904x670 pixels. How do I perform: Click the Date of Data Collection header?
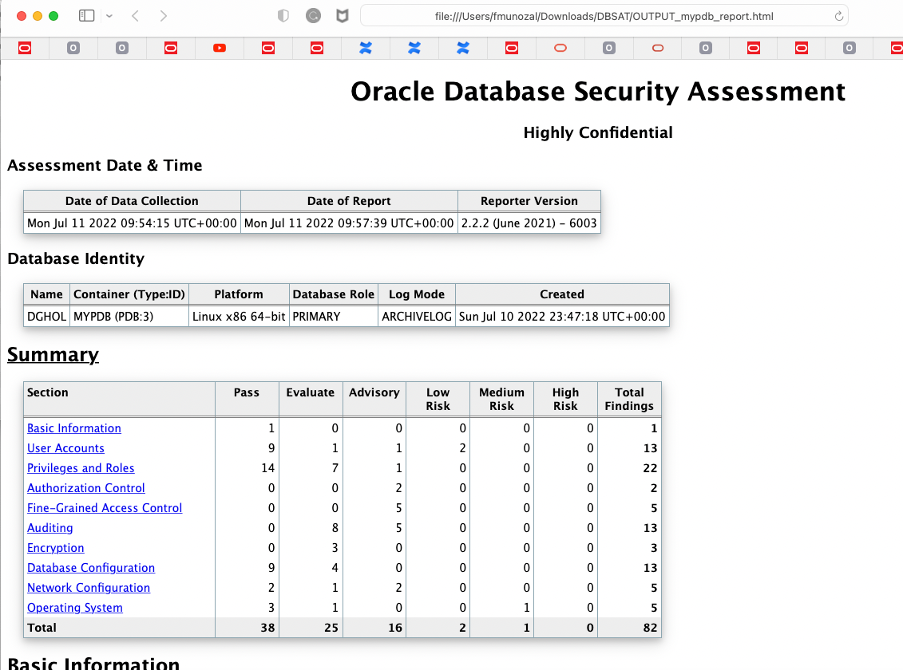[131, 201]
